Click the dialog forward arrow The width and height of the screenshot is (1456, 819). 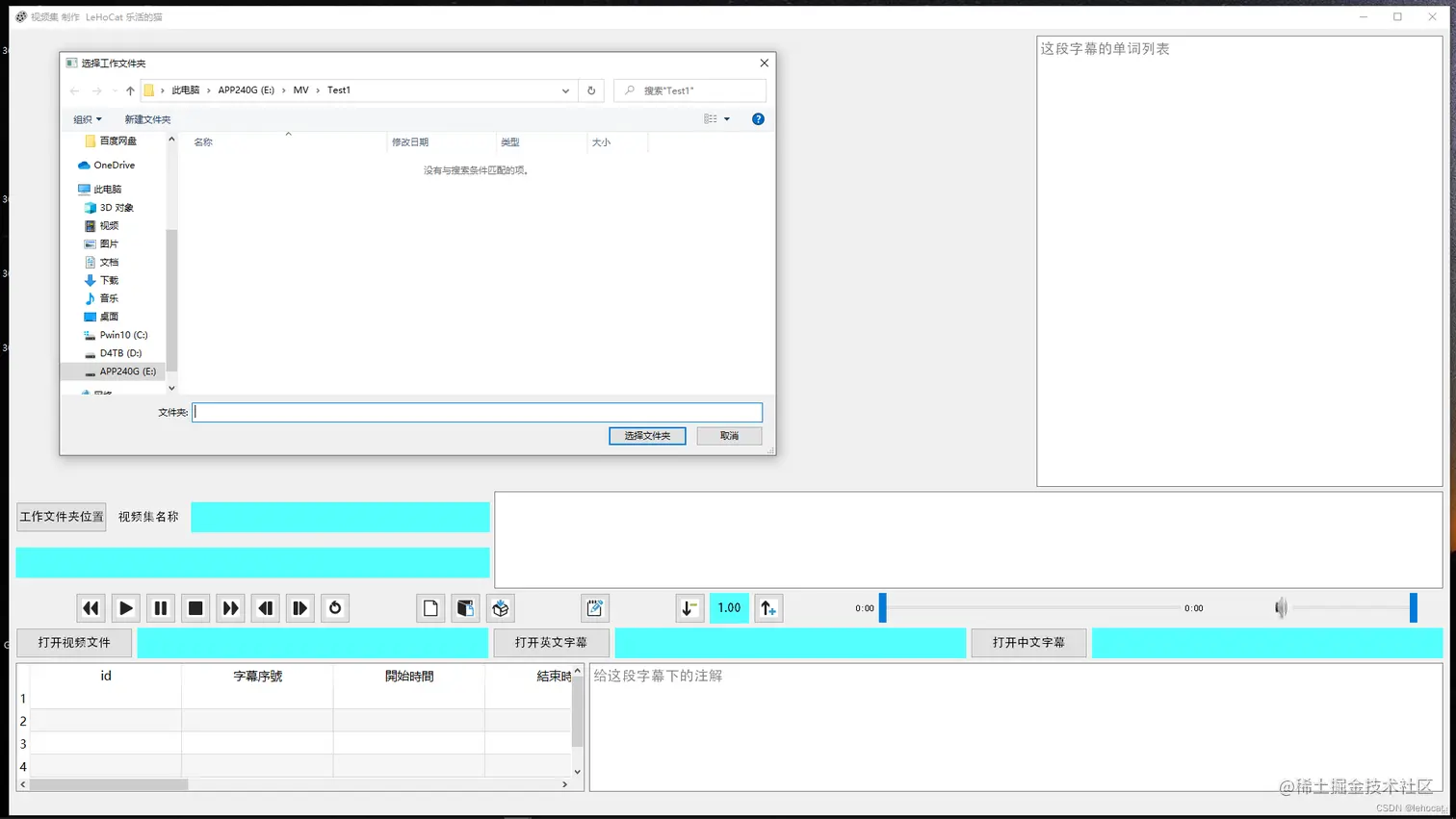(x=96, y=90)
